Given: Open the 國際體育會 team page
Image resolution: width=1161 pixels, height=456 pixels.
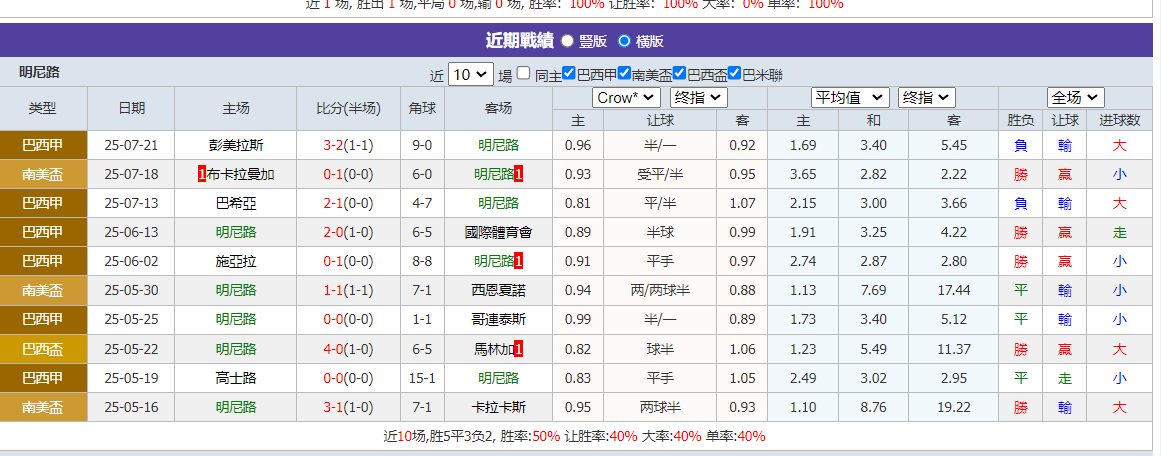Looking at the screenshot, I should pos(498,232).
